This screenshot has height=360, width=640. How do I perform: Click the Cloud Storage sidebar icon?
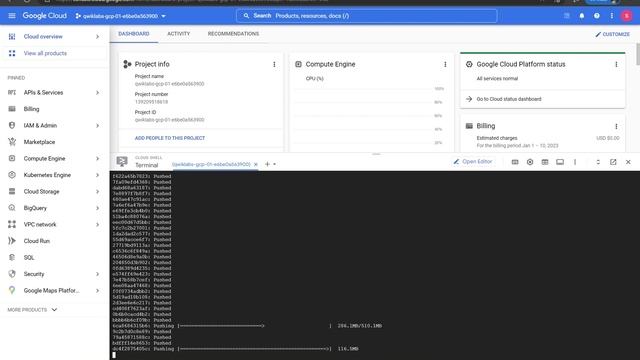point(12,191)
